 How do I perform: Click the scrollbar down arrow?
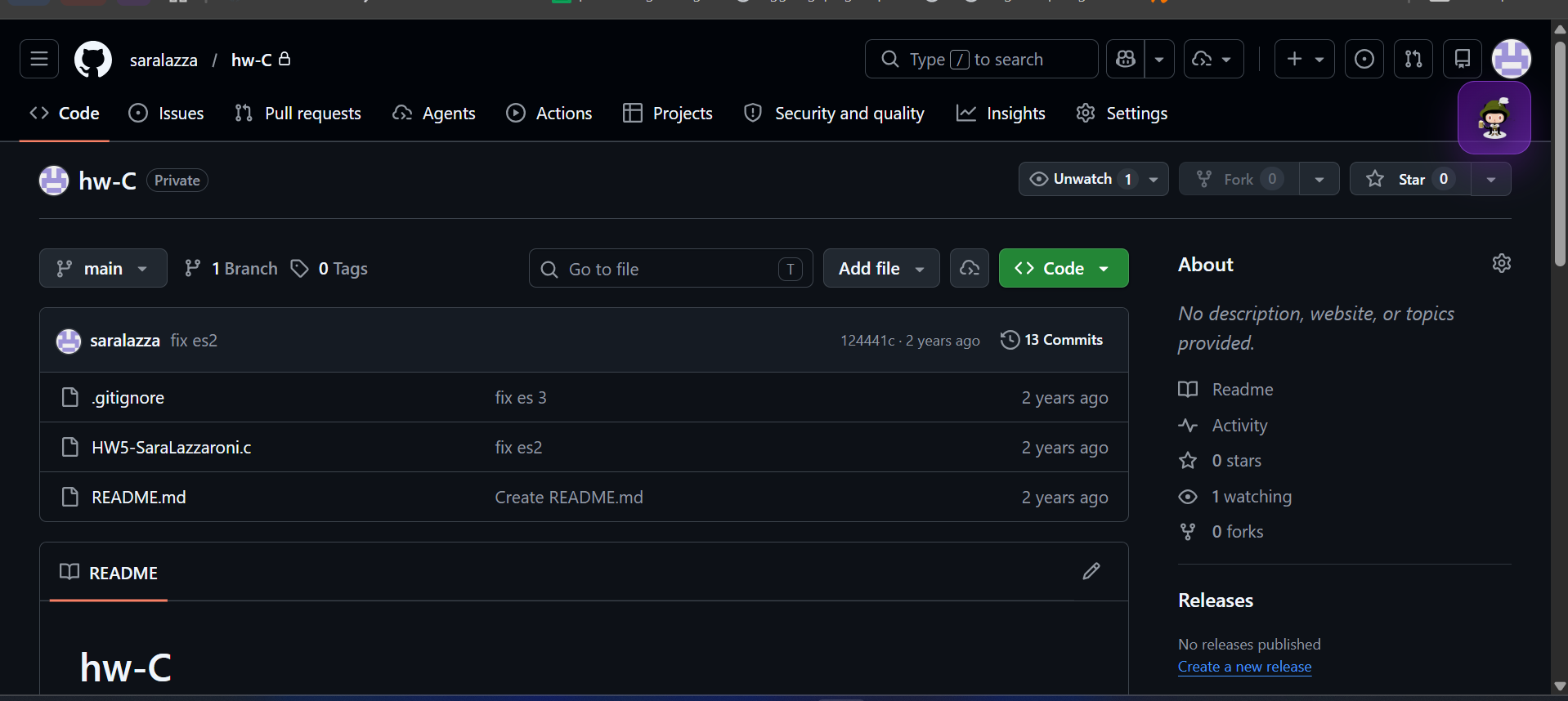tap(1560, 686)
